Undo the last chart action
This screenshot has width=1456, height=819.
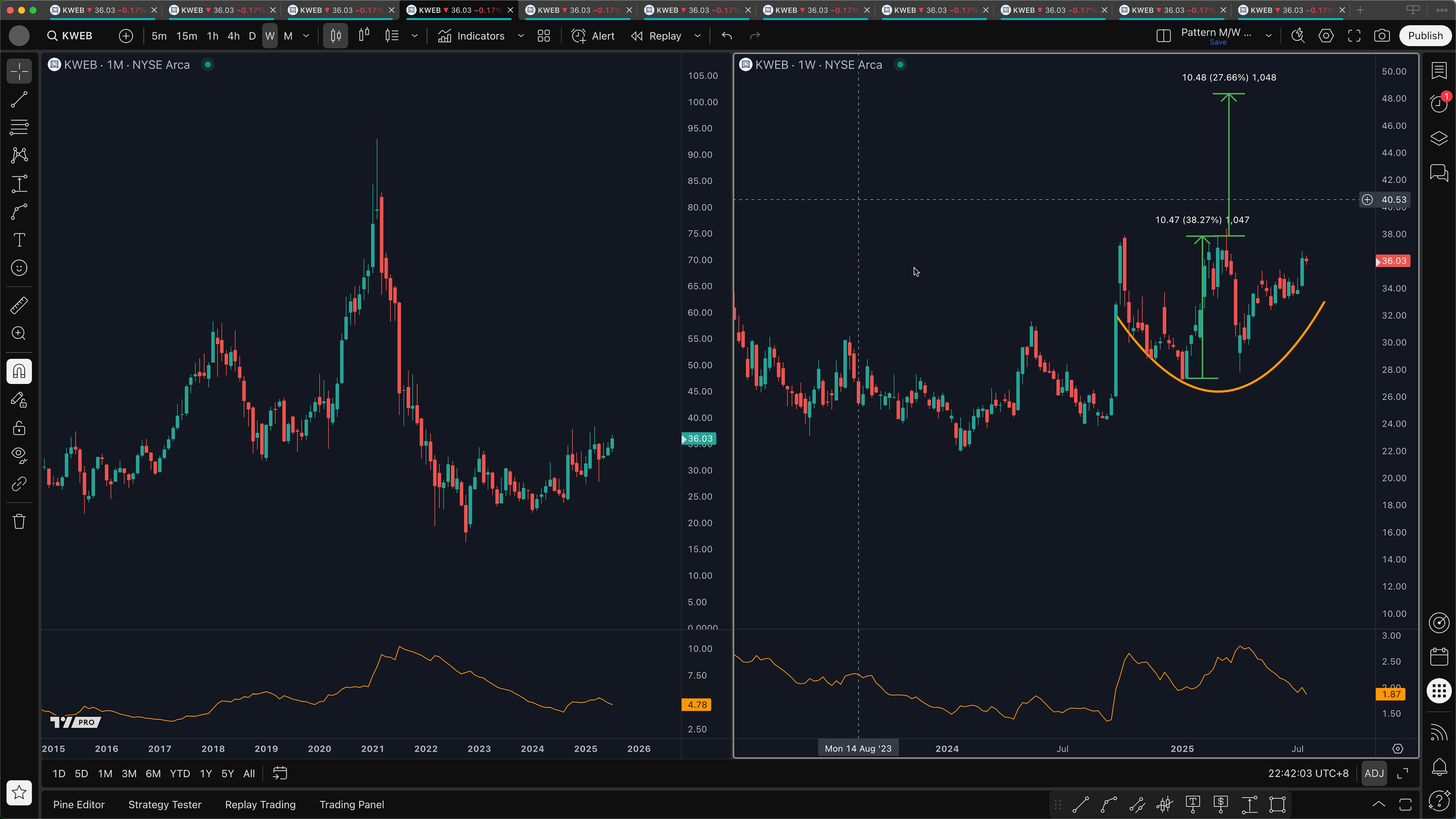pos(727,36)
